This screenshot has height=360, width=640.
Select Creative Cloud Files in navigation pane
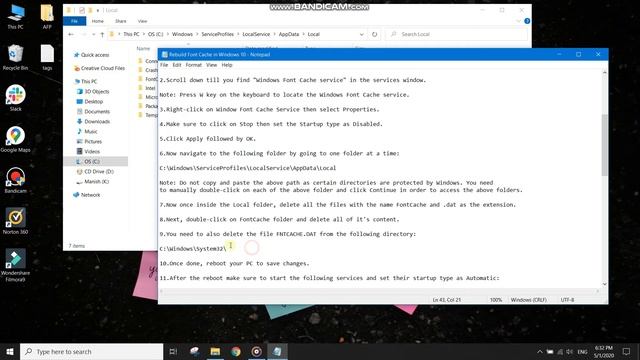(99, 68)
